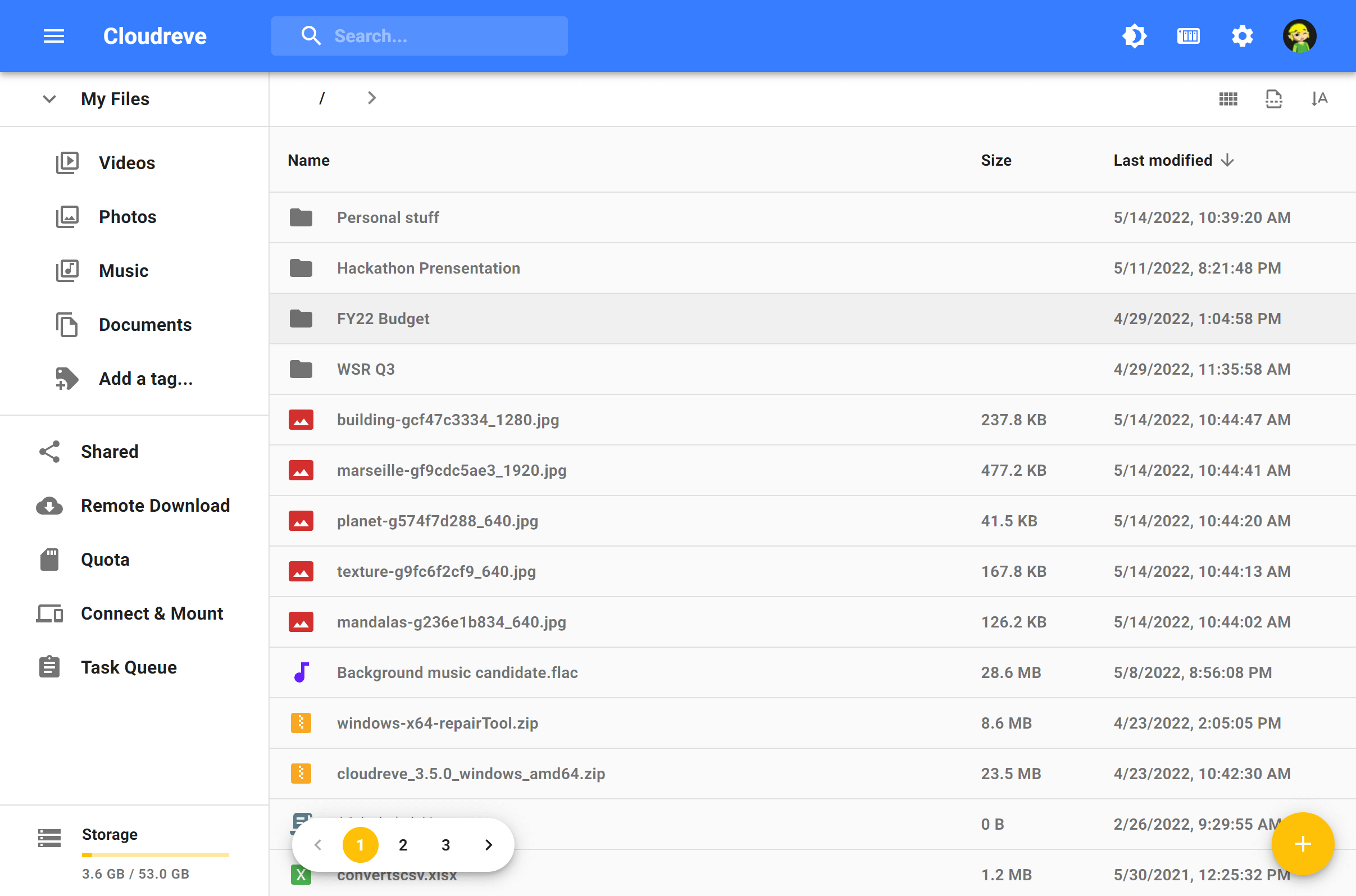Click page 2 in pagination controls
Image resolution: width=1356 pixels, height=896 pixels.
point(402,845)
